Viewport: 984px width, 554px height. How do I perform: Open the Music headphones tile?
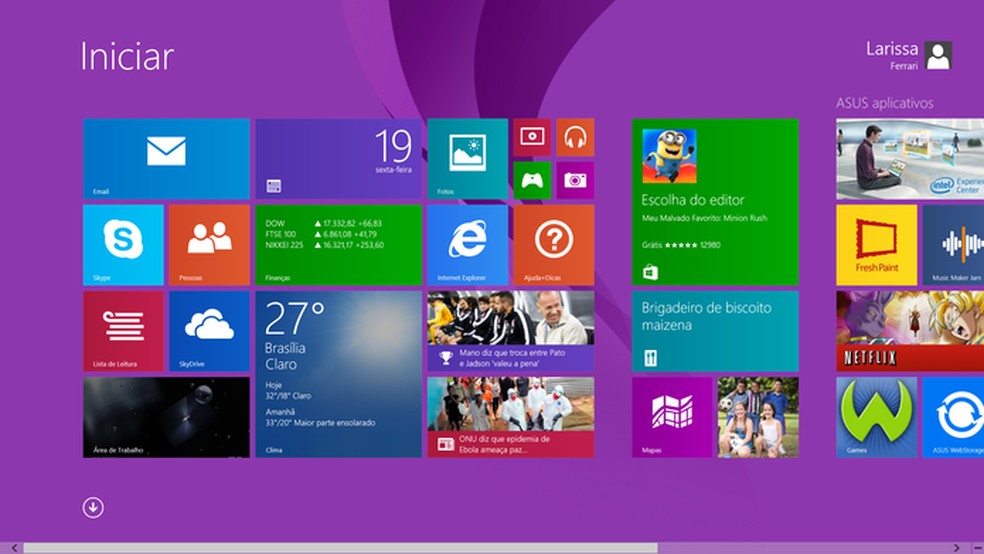(575, 137)
